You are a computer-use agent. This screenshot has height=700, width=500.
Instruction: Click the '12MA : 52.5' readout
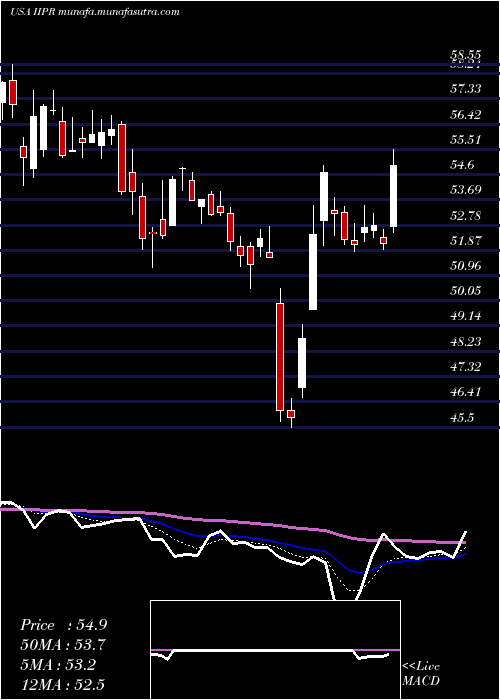click(x=63, y=684)
